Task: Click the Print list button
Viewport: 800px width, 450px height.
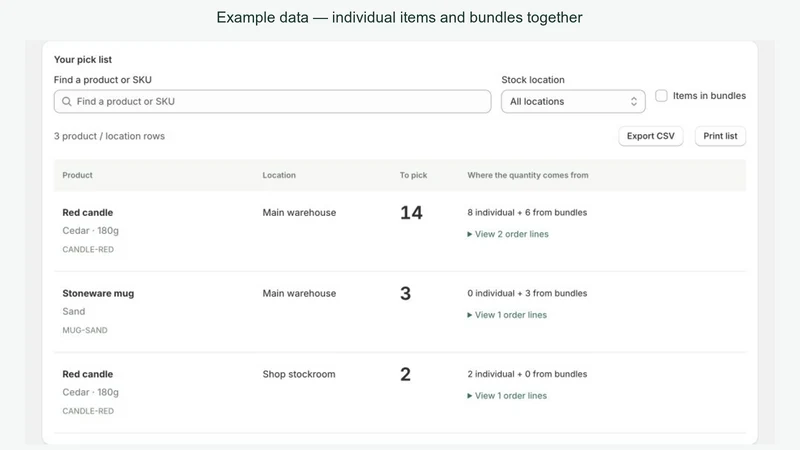Action: [x=720, y=136]
